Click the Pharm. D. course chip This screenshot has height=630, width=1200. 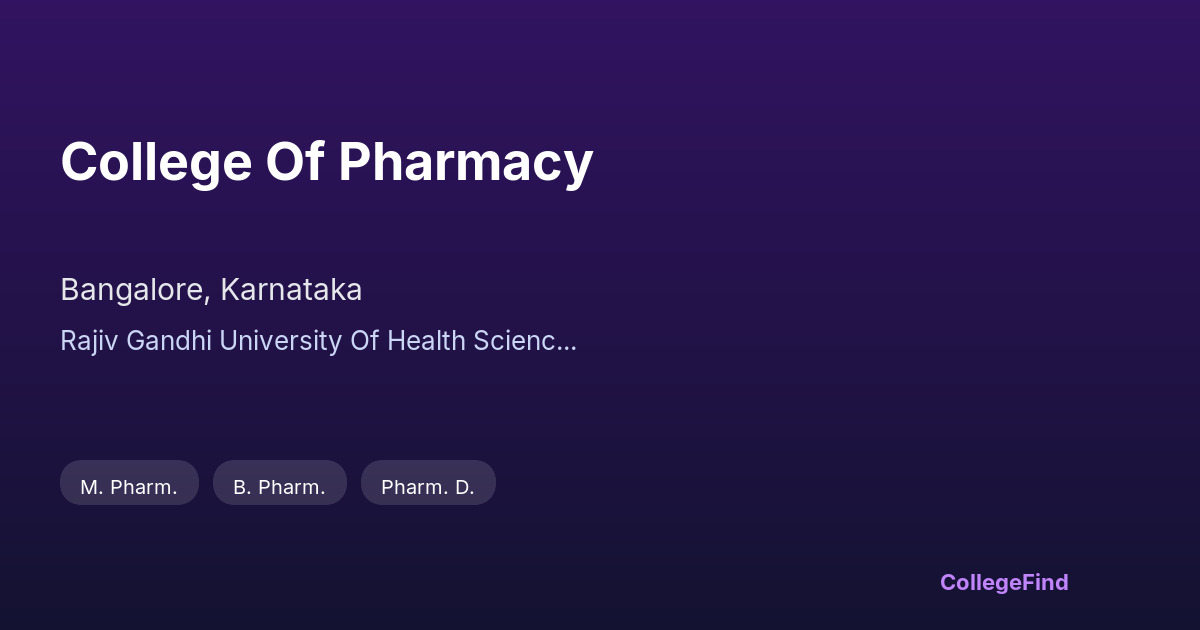click(428, 487)
